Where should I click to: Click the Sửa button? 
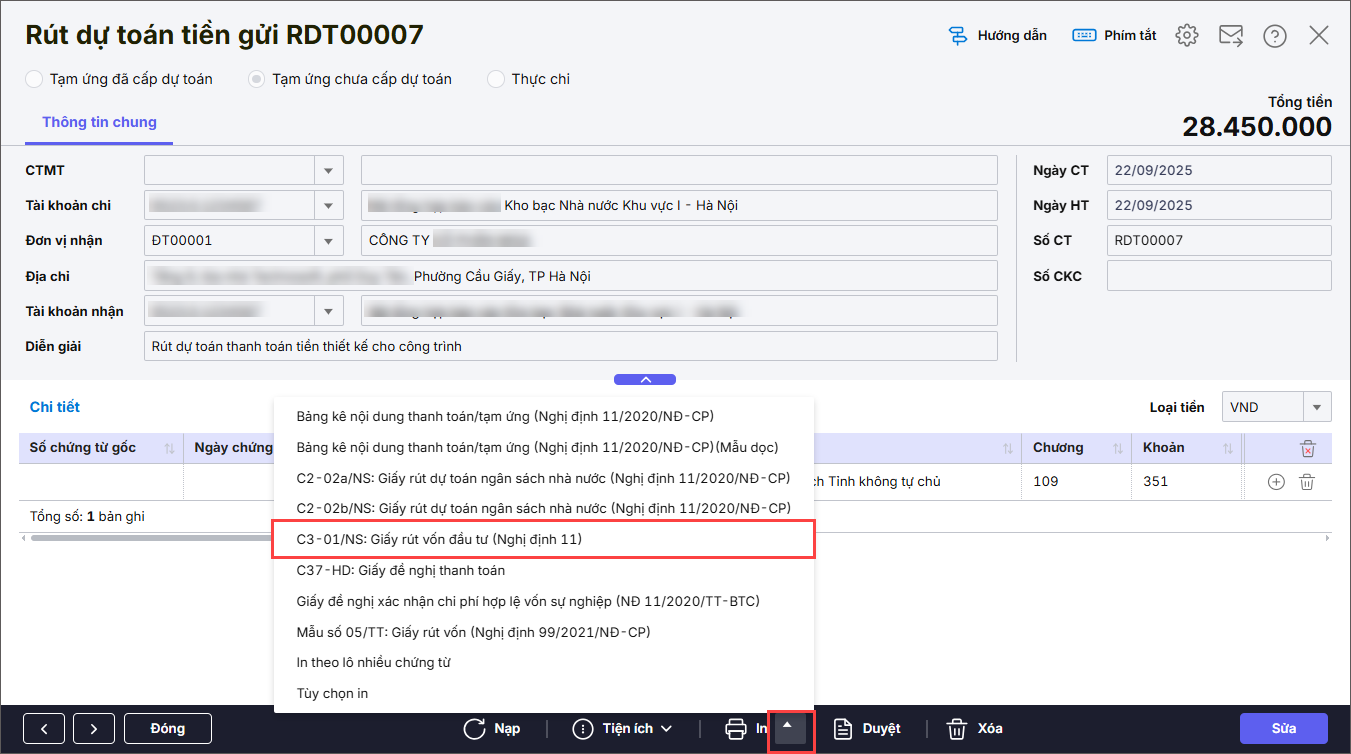1283,729
